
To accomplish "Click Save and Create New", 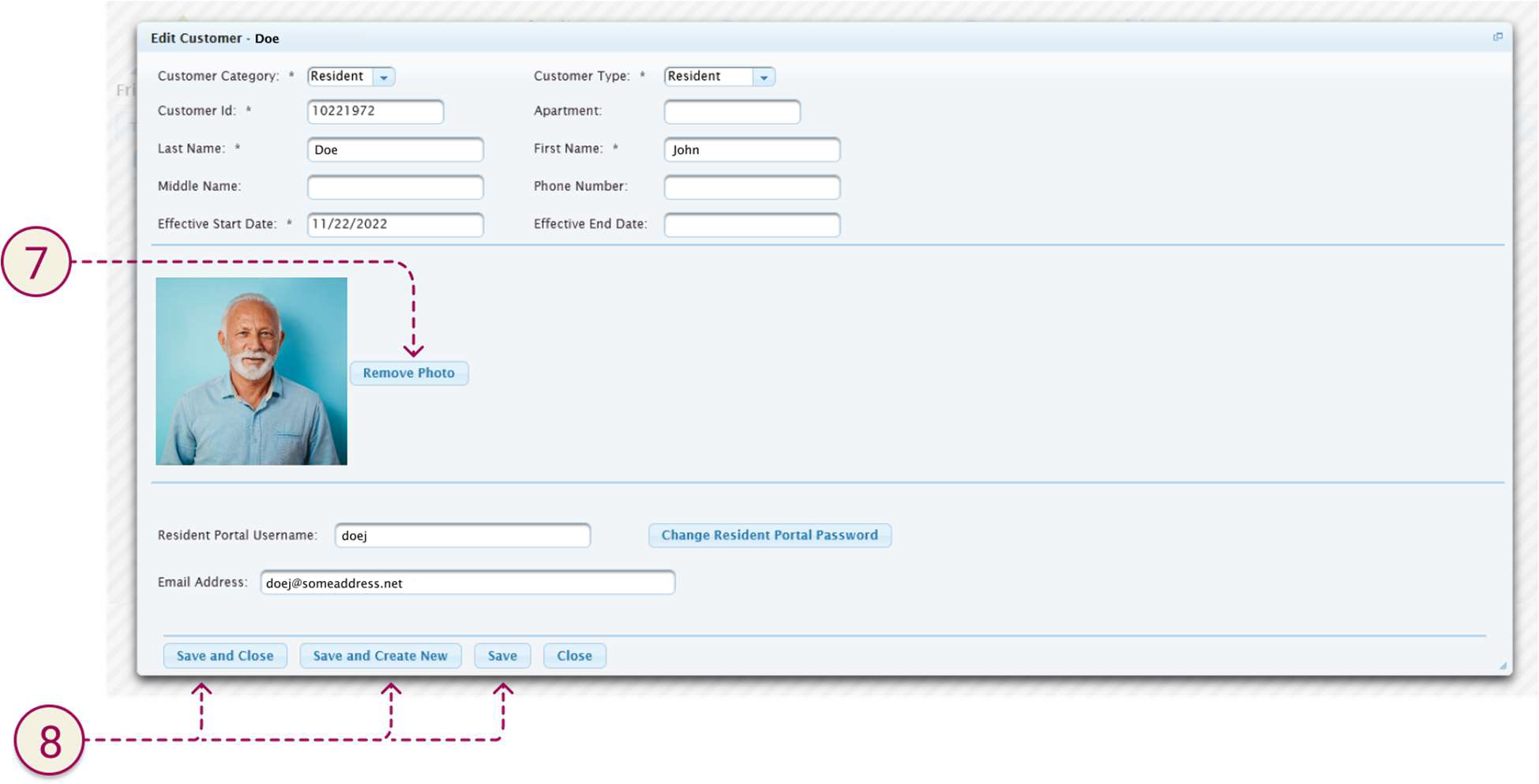I will 380,656.
